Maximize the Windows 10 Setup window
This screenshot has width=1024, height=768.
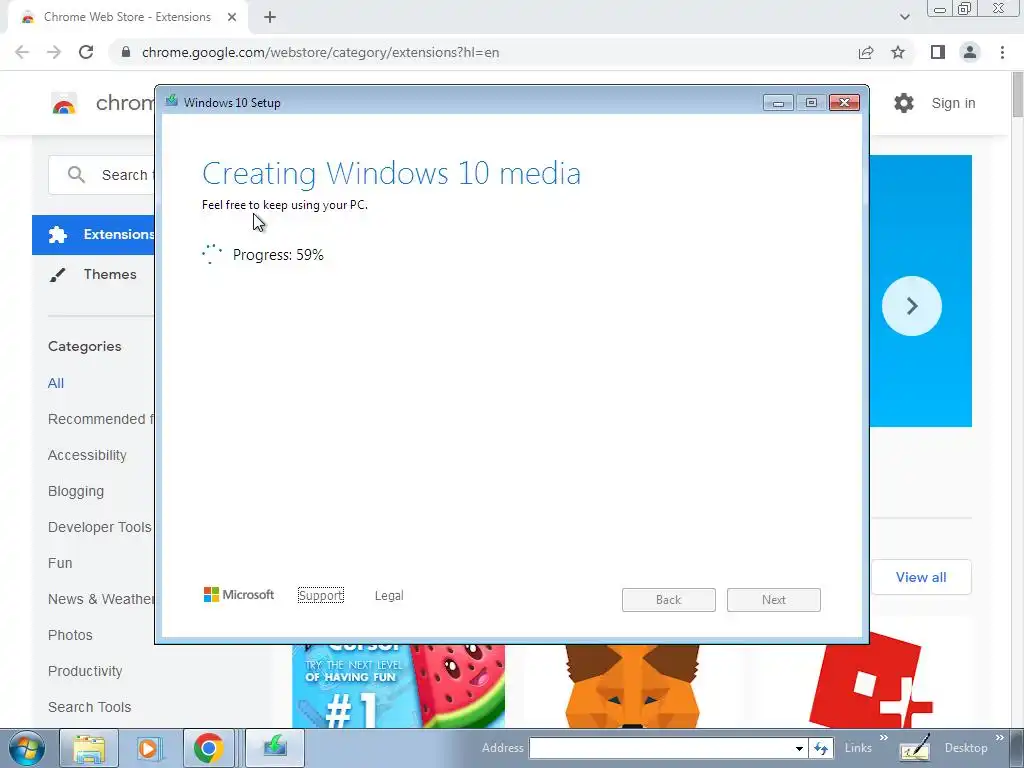(x=811, y=103)
